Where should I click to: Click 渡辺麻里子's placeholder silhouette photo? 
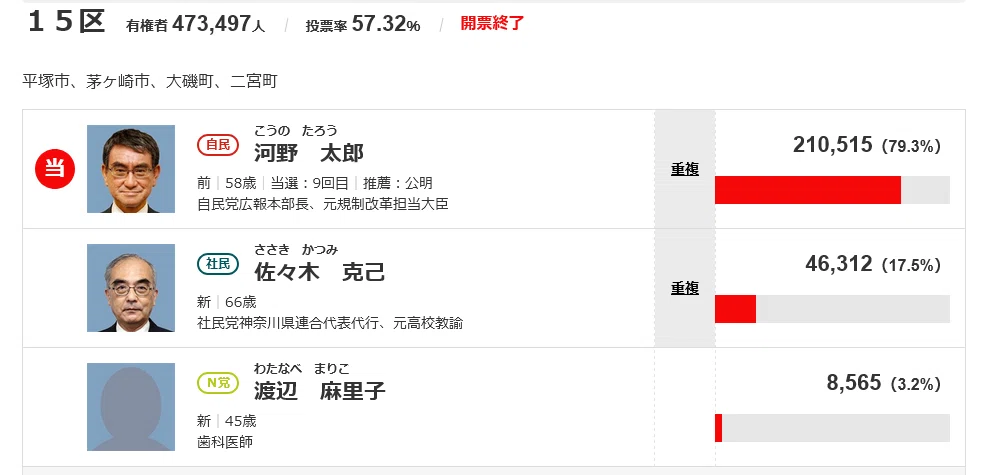pyautogui.click(x=131, y=406)
